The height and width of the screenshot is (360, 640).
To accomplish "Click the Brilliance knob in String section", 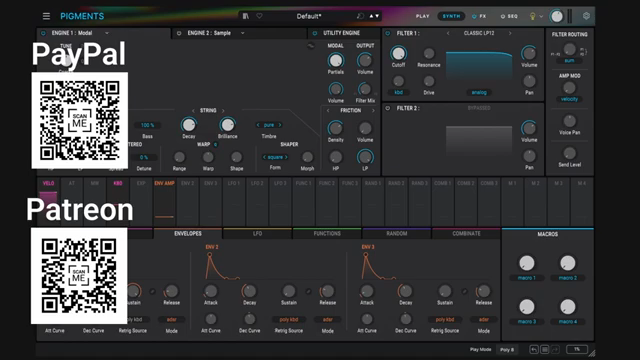I will (x=227, y=124).
